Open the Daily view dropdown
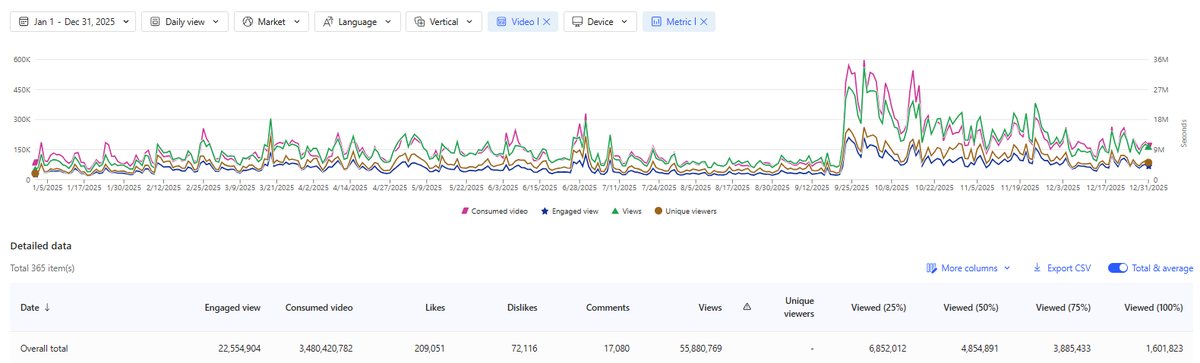 [x=184, y=21]
